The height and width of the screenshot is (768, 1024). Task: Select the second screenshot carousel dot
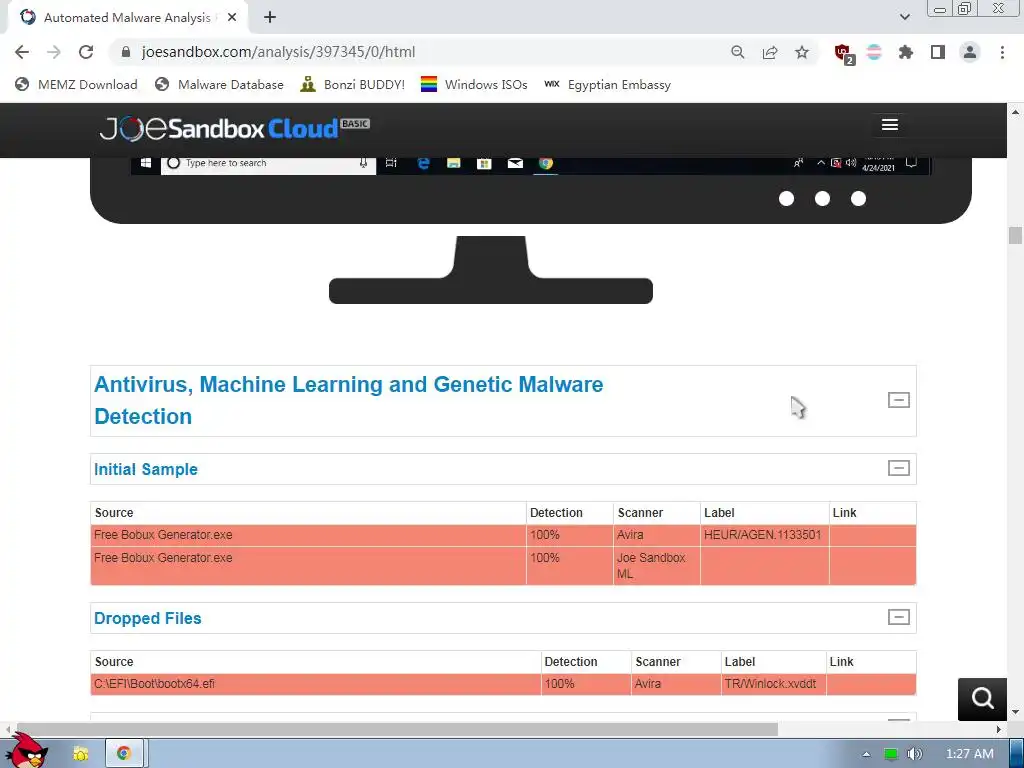click(822, 199)
